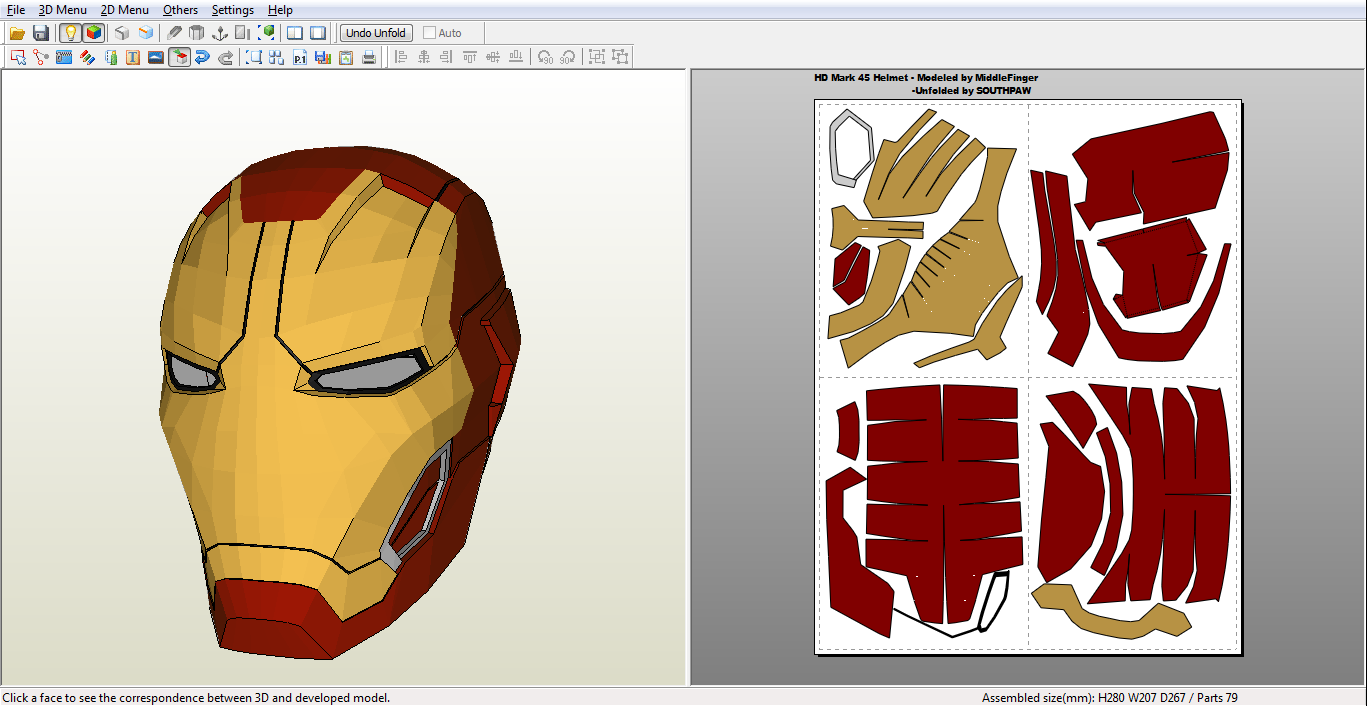
Task: Click the green cube zoom-fit icon
Action: (267, 33)
